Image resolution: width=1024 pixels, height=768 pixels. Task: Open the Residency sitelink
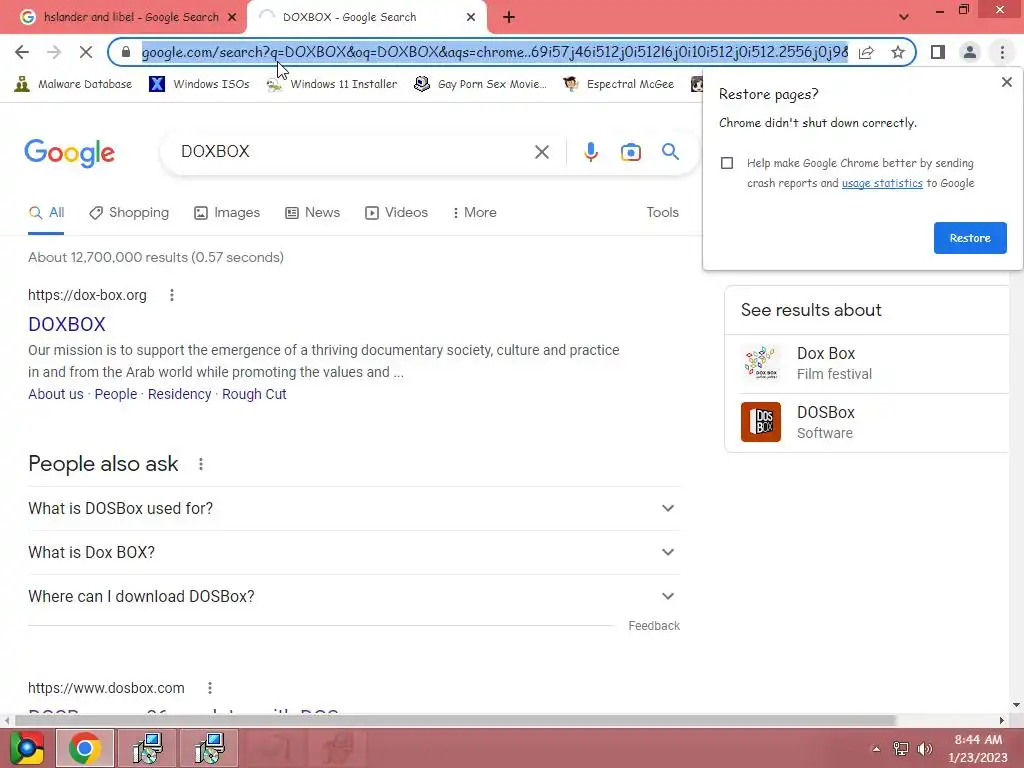coord(180,394)
